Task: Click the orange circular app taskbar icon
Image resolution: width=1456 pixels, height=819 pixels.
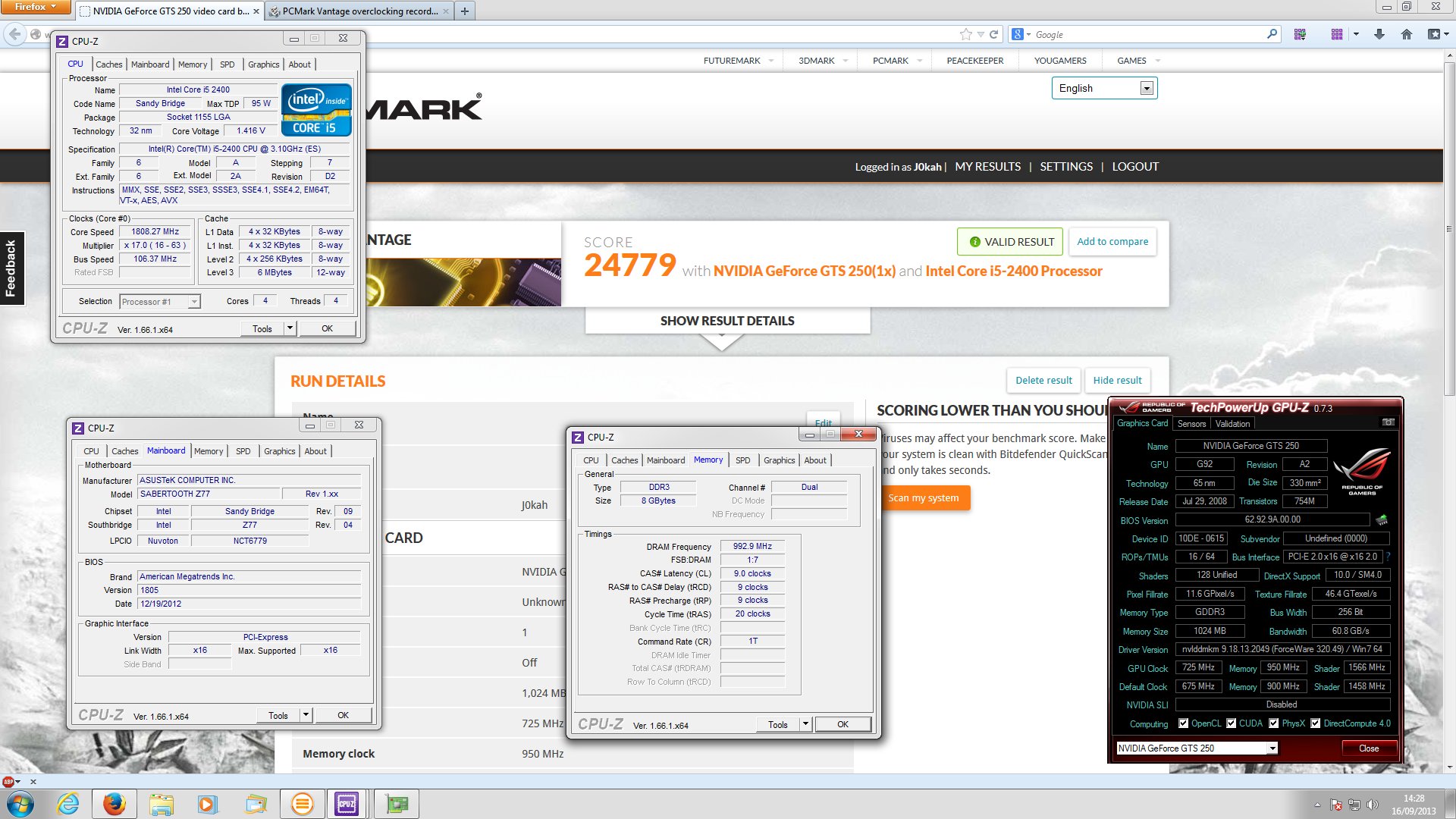Action: [x=302, y=804]
